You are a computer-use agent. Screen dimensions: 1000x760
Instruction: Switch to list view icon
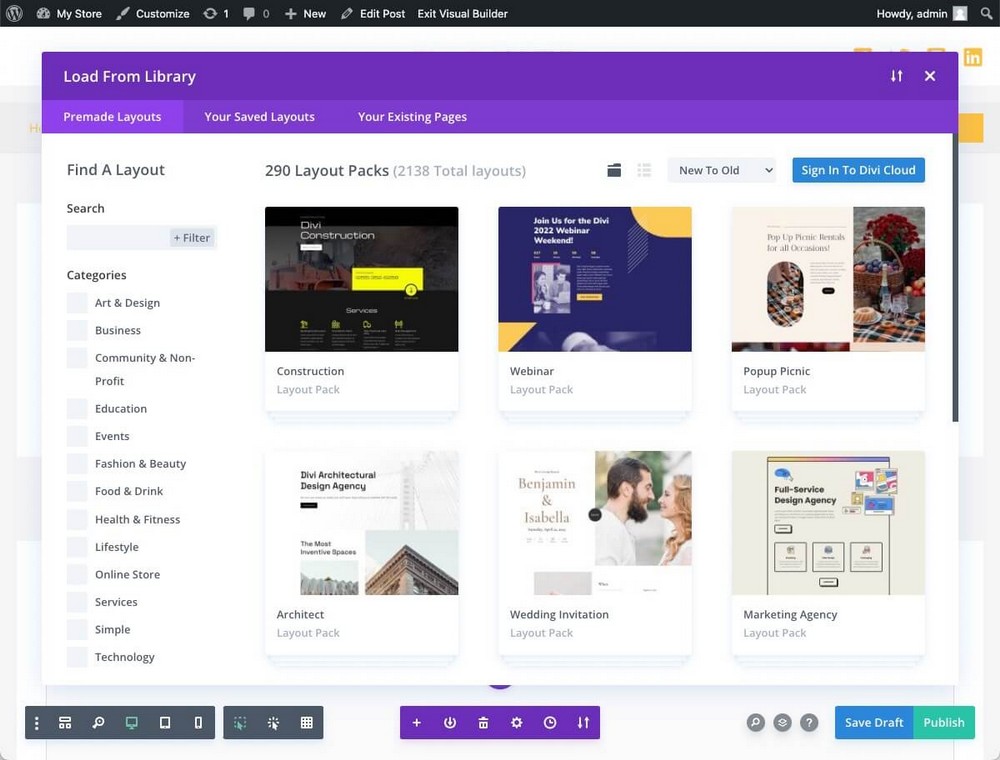coord(644,170)
